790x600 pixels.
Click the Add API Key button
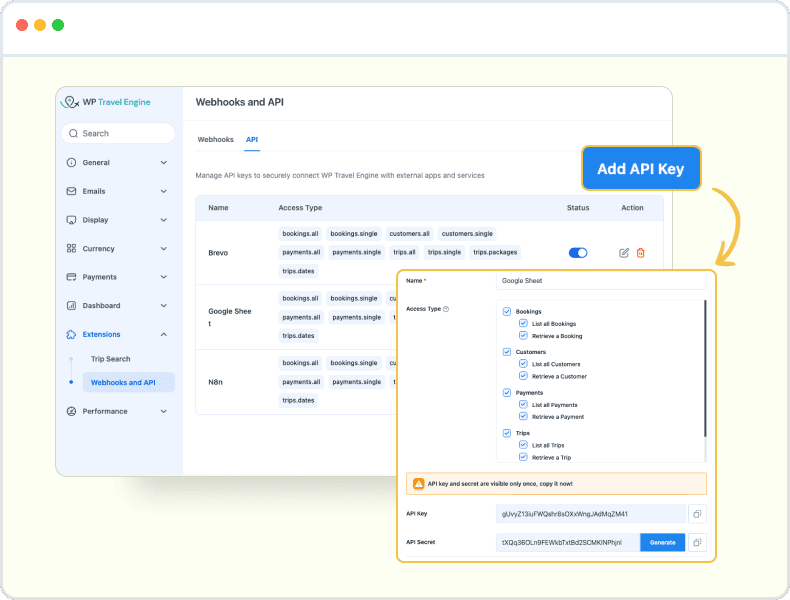coord(641,168)
